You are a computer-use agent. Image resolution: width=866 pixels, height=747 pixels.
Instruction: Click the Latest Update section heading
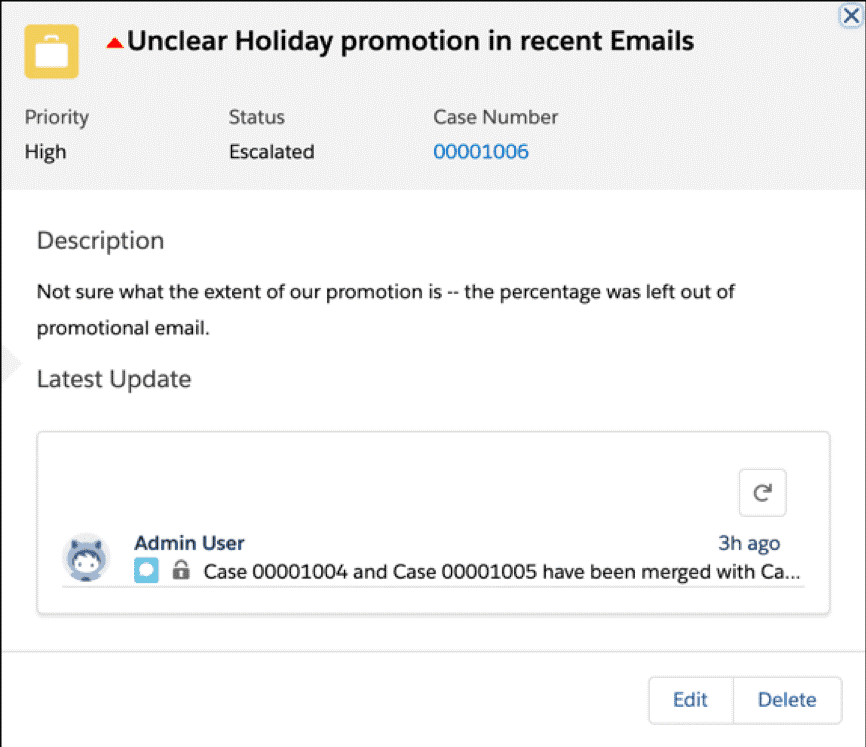click(x=114, y=379)
